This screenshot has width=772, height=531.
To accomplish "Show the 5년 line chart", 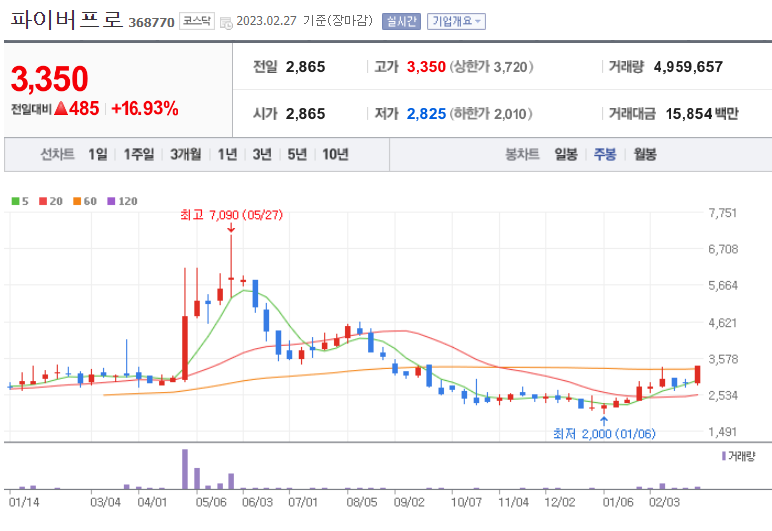I will pos(297,155).
